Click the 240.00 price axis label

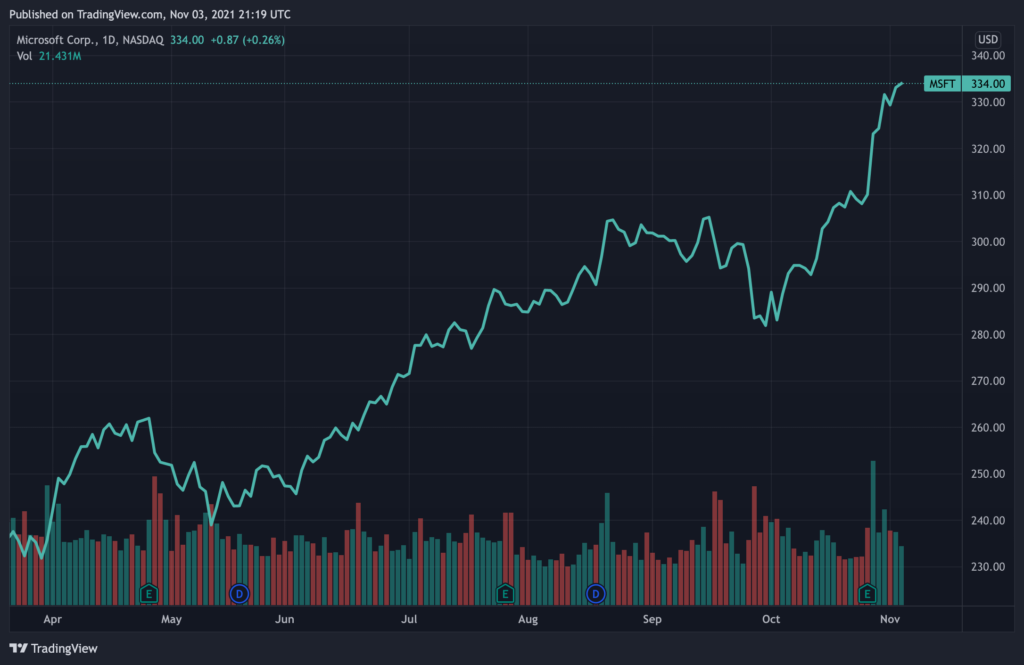[x=987, y=521]
